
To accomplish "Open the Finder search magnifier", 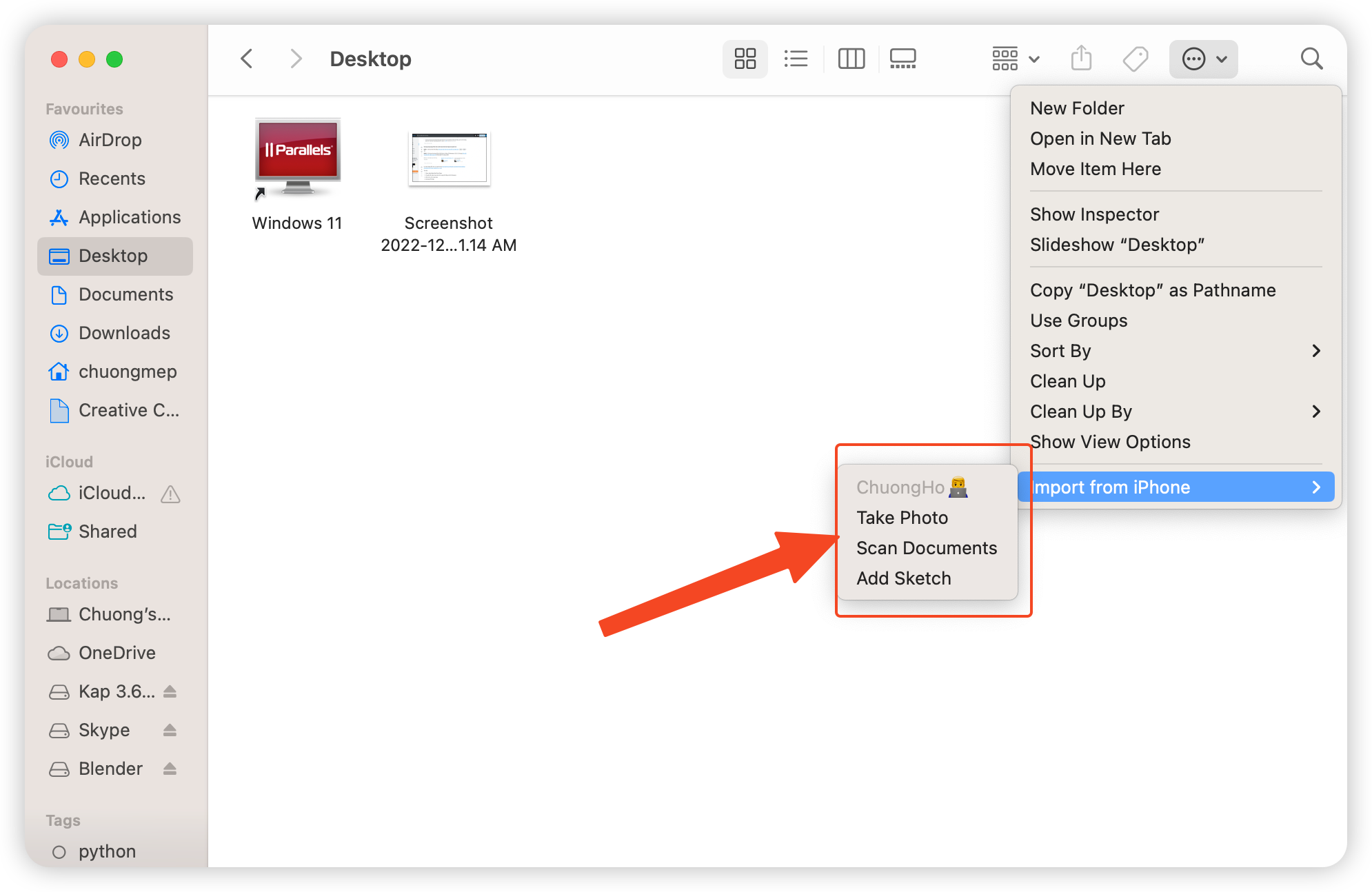I will point(1311,59).
